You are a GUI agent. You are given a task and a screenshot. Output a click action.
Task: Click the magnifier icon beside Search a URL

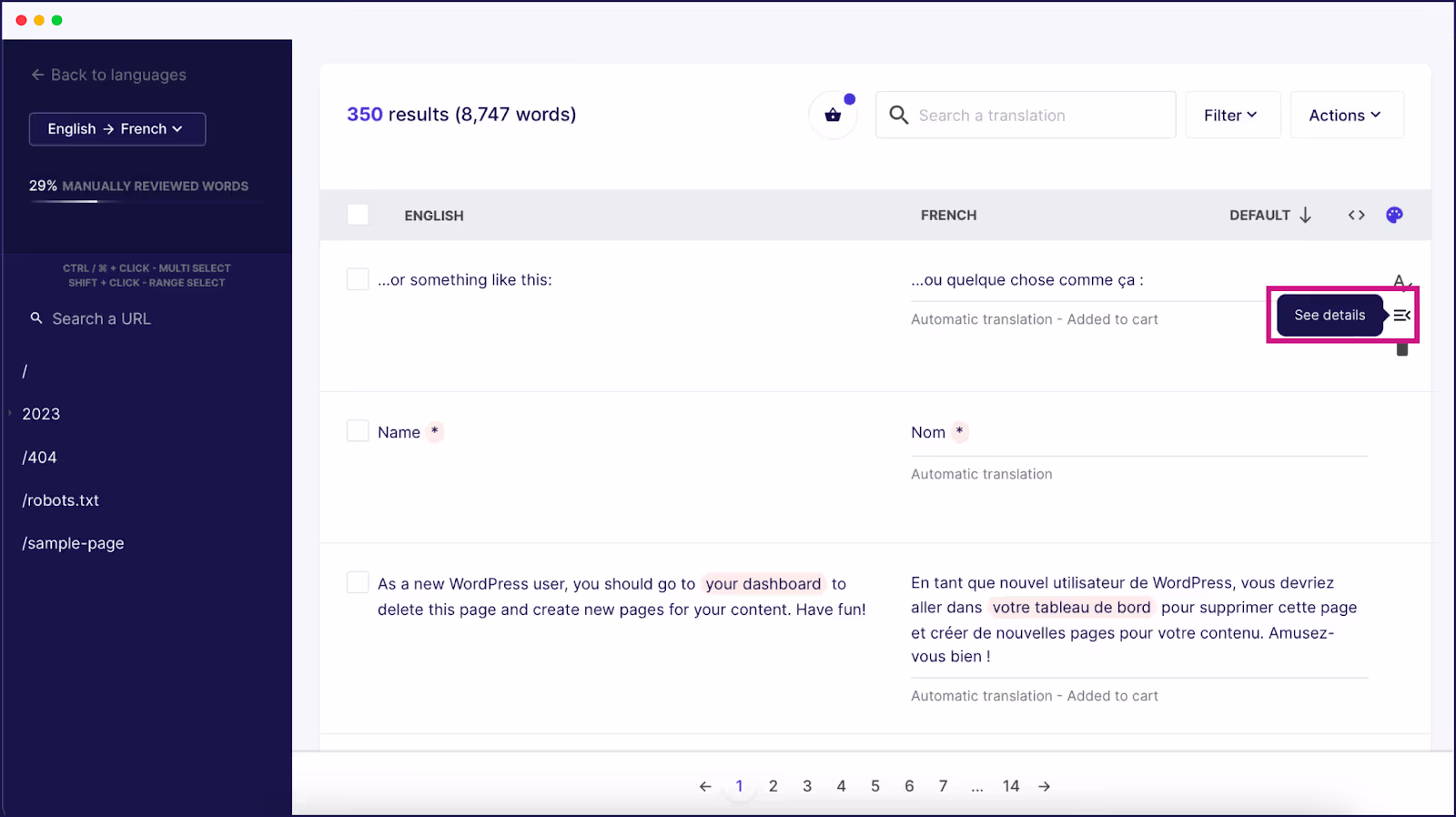click(x=36, y=318)
